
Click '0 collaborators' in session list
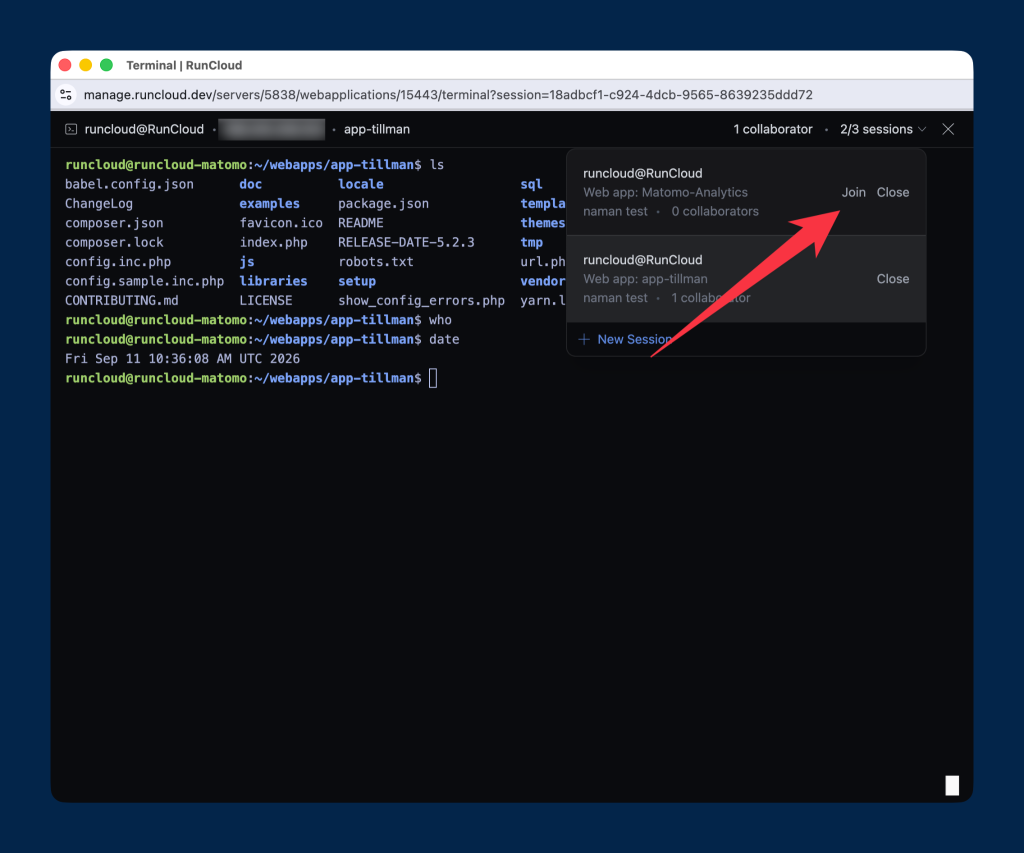715,211
